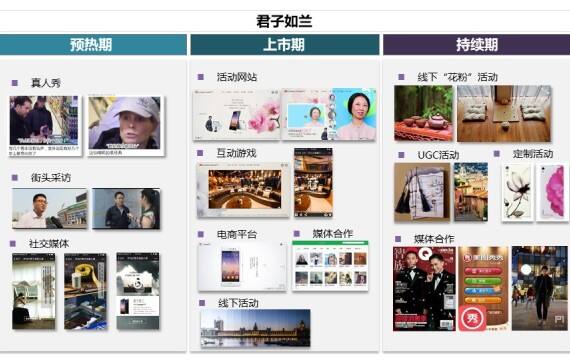Open custom phone case with ink lotus
570x360 pixels.
518,192
